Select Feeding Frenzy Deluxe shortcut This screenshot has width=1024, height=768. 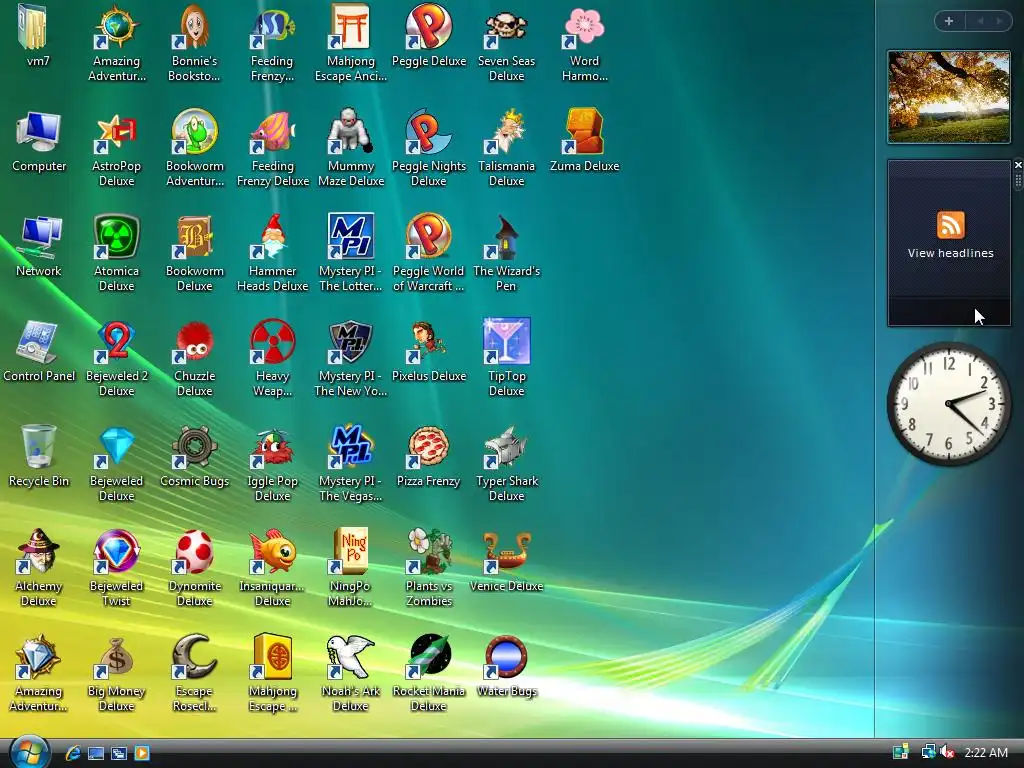pos(272,149)
